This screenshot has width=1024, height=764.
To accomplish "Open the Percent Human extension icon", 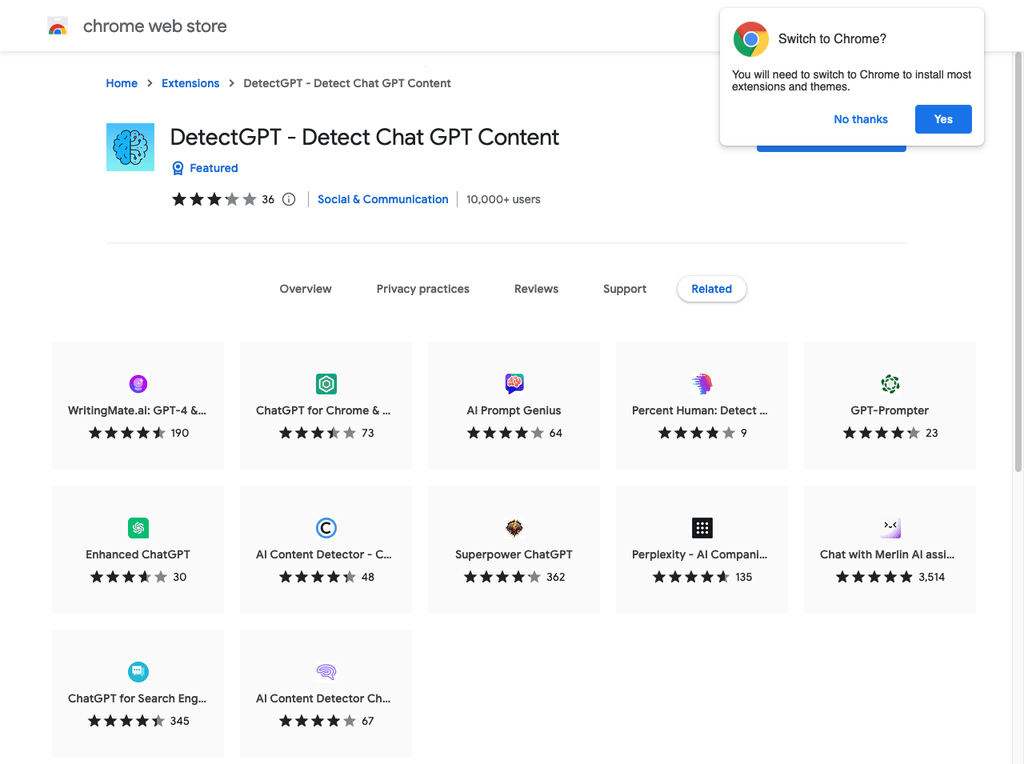I will click(701, 383).
